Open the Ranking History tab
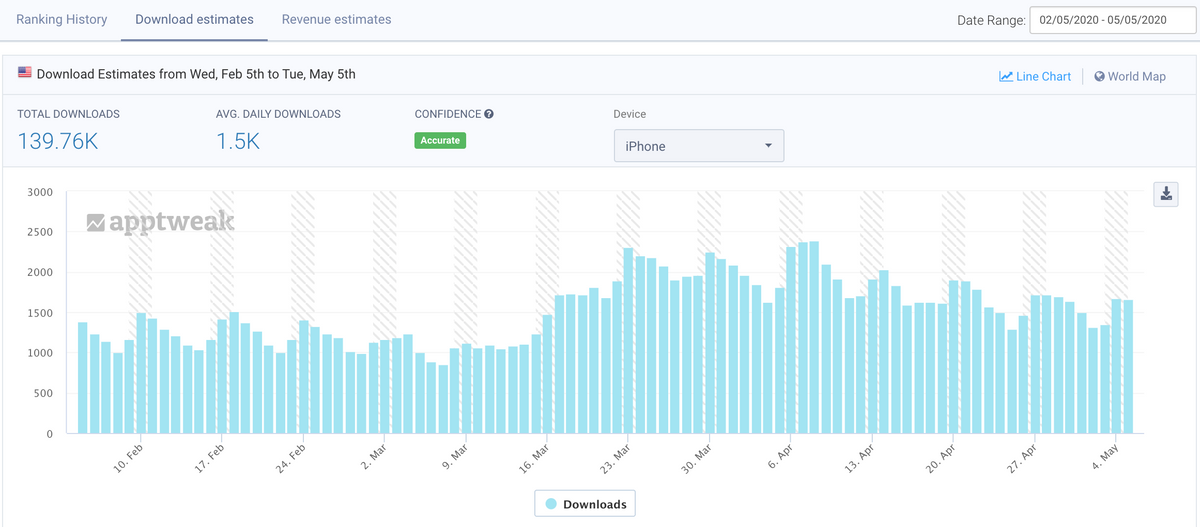 [x=62, y=19]
